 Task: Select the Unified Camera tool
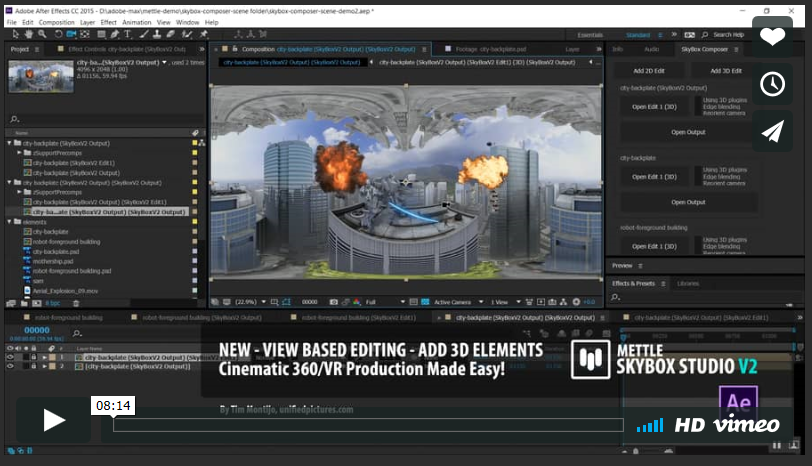[x=71, y=34]
